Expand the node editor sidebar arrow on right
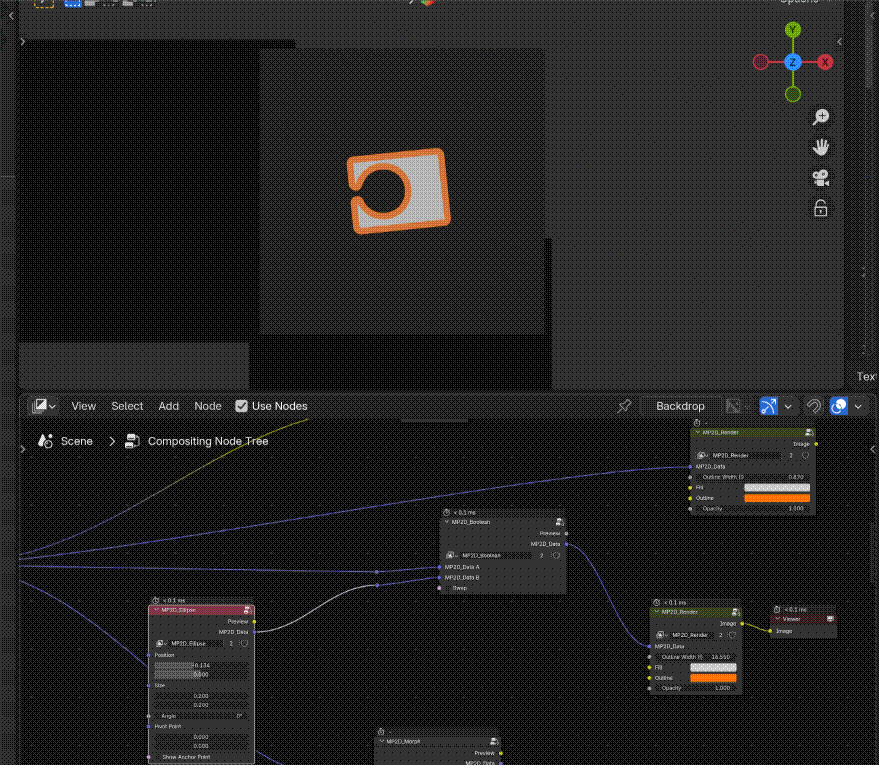The image size is (879, 765). 872,449
